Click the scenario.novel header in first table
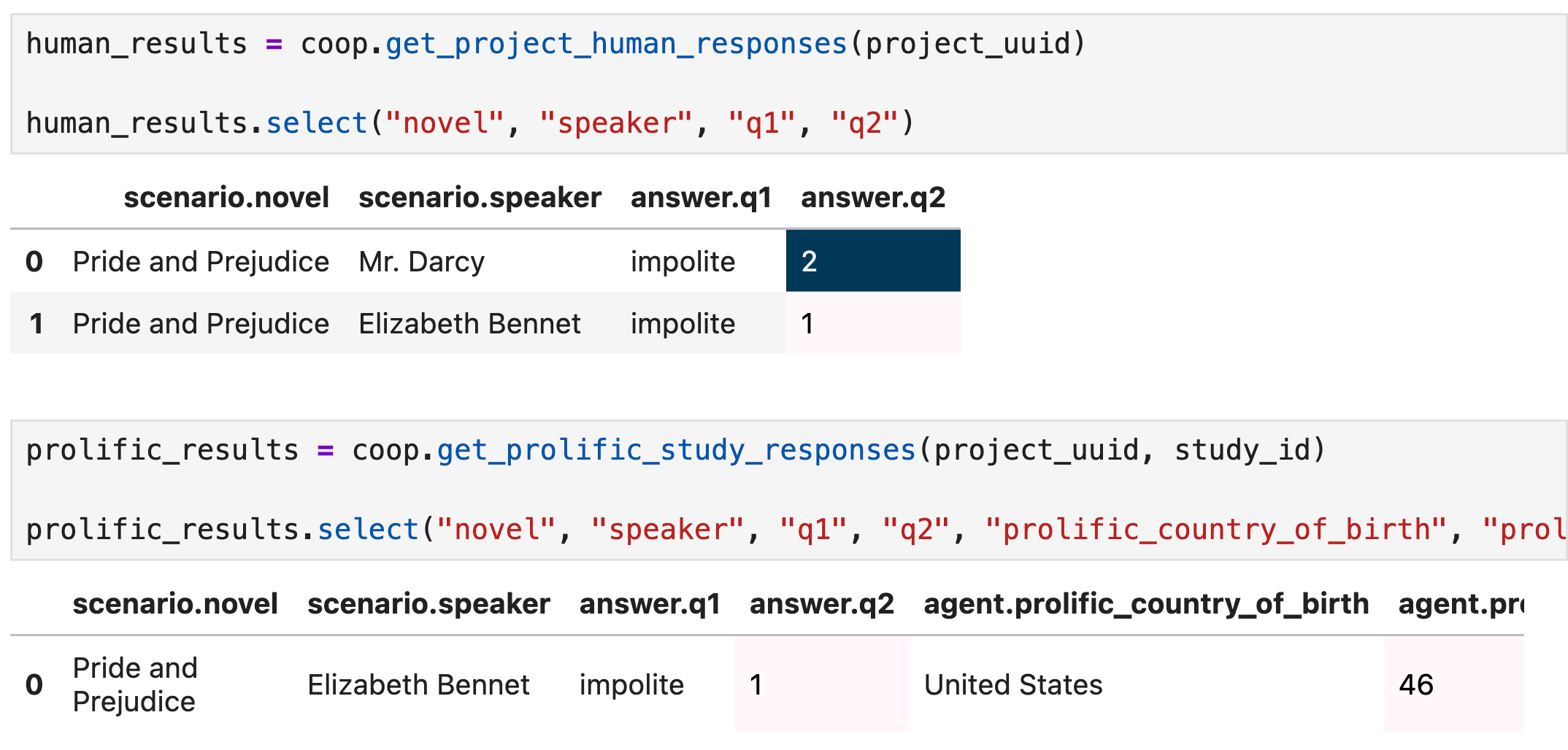 (226, 198)
